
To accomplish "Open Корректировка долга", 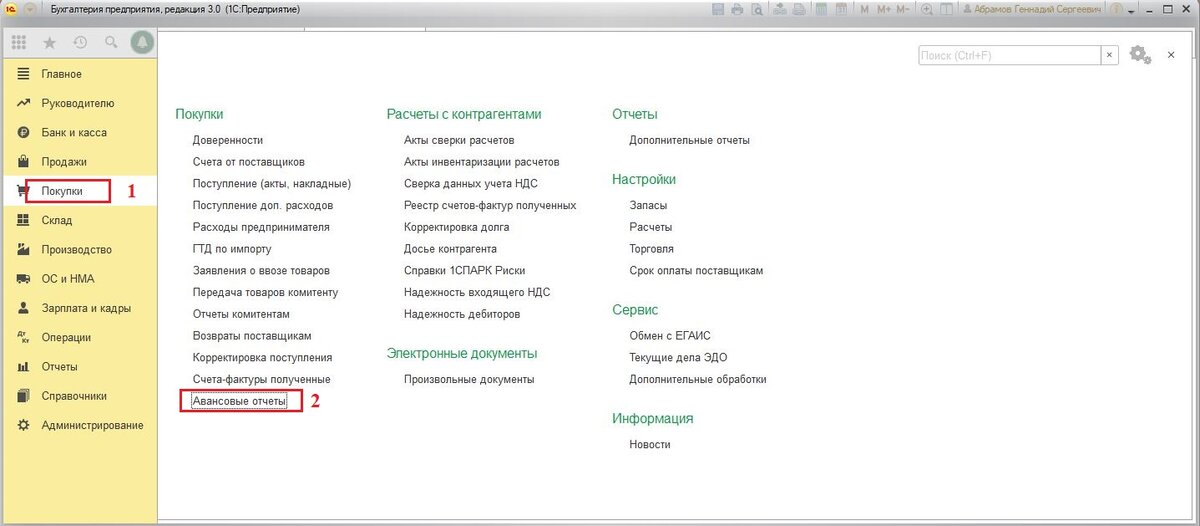I will (x=457, y=227).
